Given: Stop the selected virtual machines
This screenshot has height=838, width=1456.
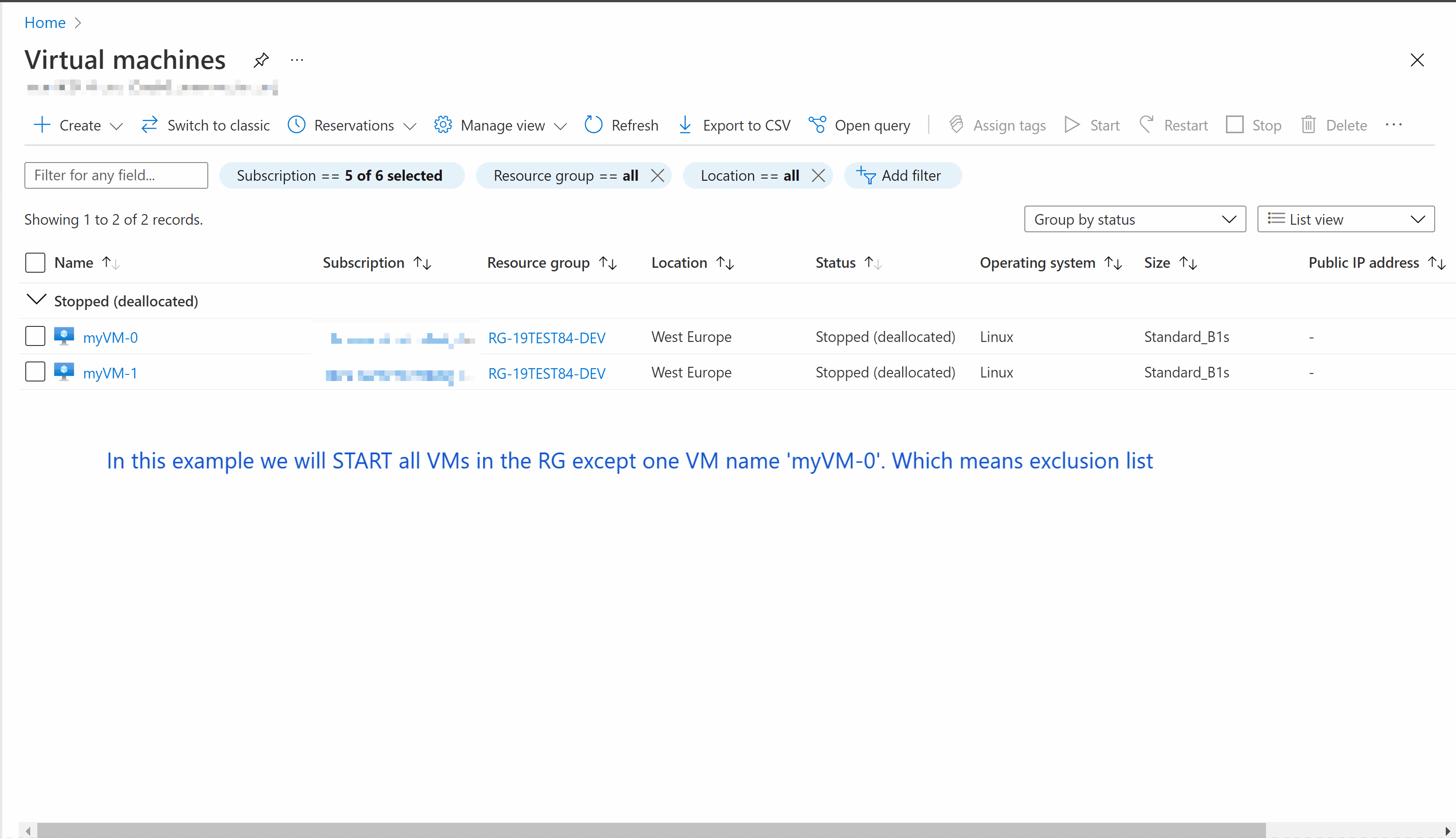Looking at the screenshot, I should [x=1254, y=125].
